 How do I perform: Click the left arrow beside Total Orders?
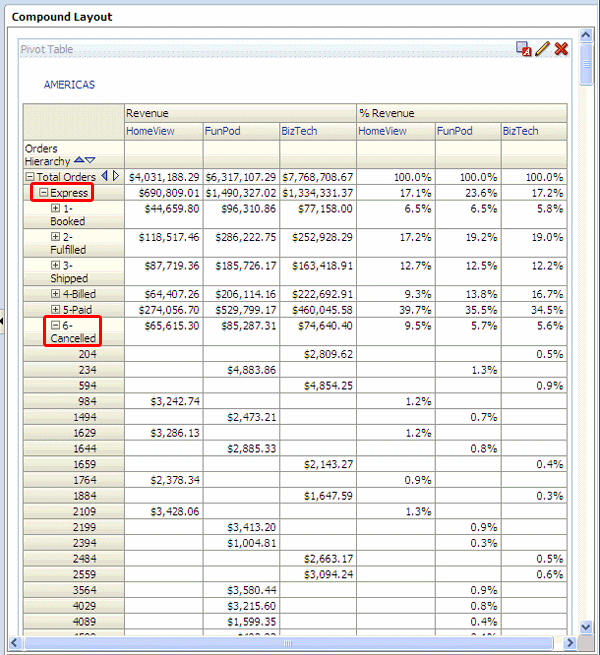click(x=104, y=176)
